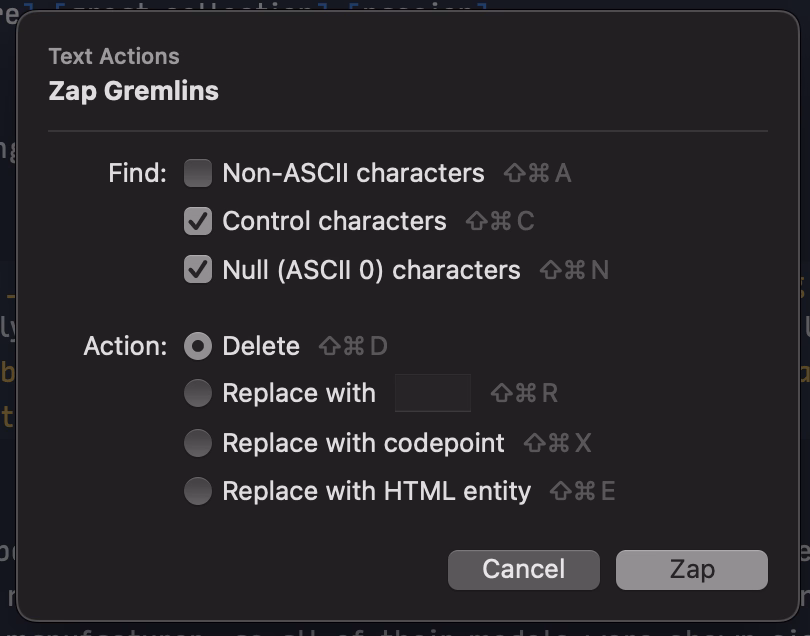Image resolution: width=810 pixels, height=636 pixels.
Task: Click the Control characters label text
Action: coord(334,221)
